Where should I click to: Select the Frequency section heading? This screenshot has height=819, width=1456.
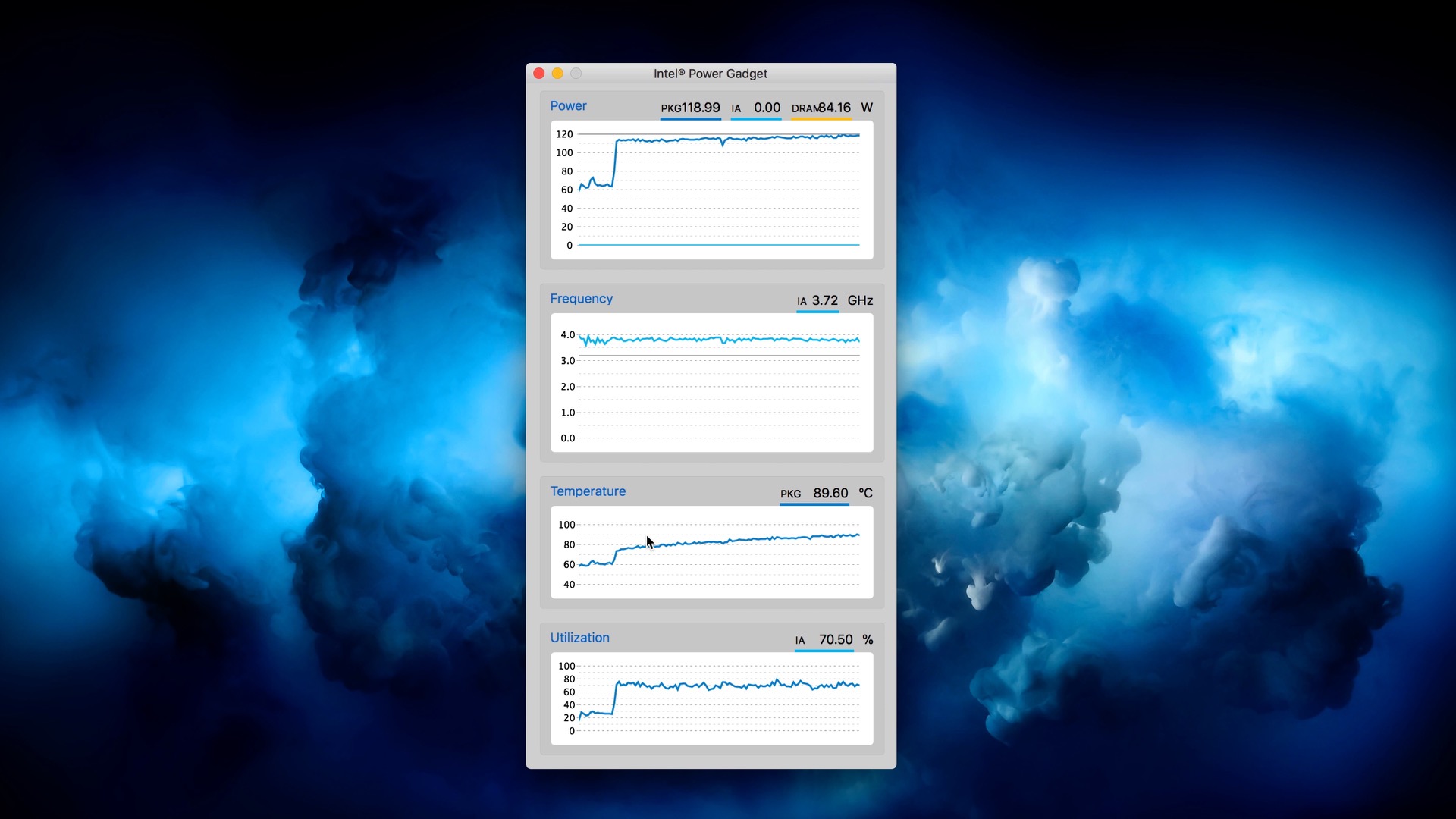581,299
